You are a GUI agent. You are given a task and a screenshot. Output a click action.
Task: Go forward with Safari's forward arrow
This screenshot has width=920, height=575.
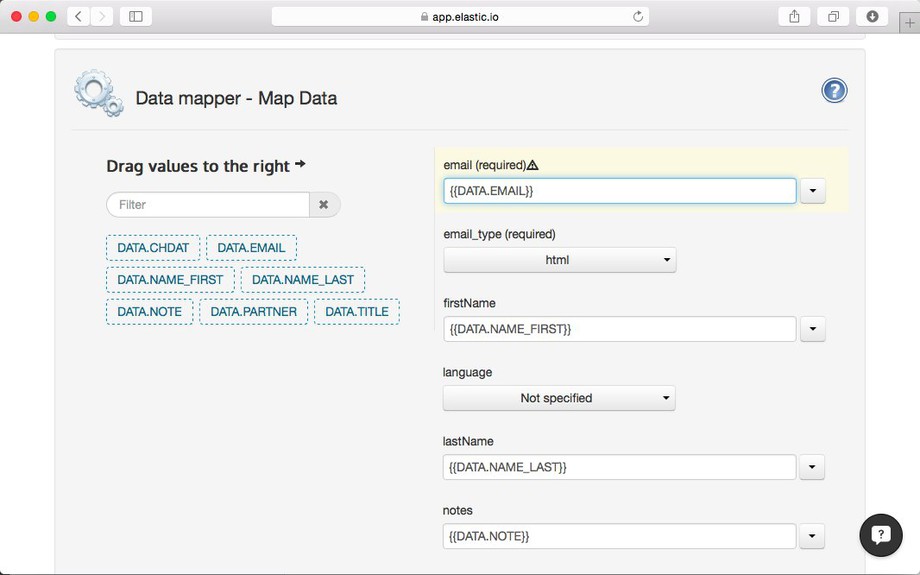pos(102,16)
